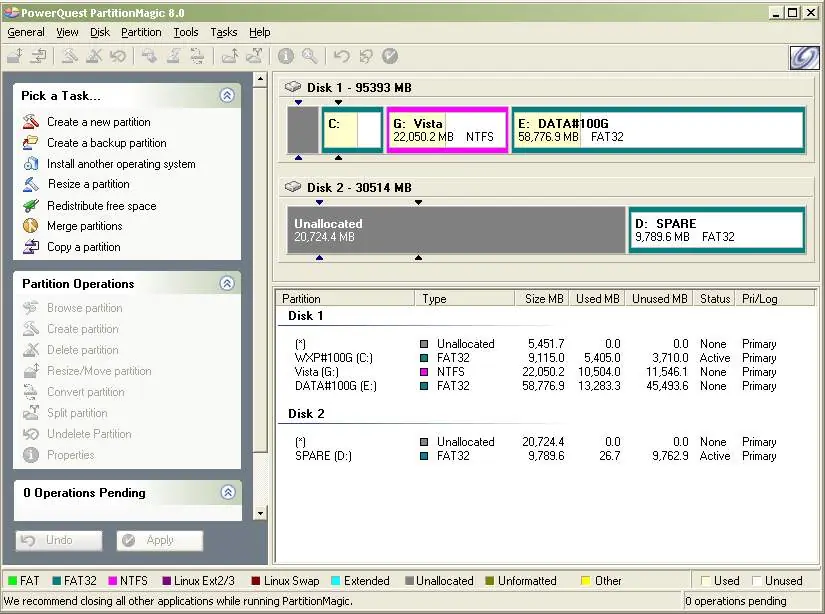The width and height of the screenshot is (825, 614).
Task: Collapse the Pick a Task panel
Action: coord(227,96)
